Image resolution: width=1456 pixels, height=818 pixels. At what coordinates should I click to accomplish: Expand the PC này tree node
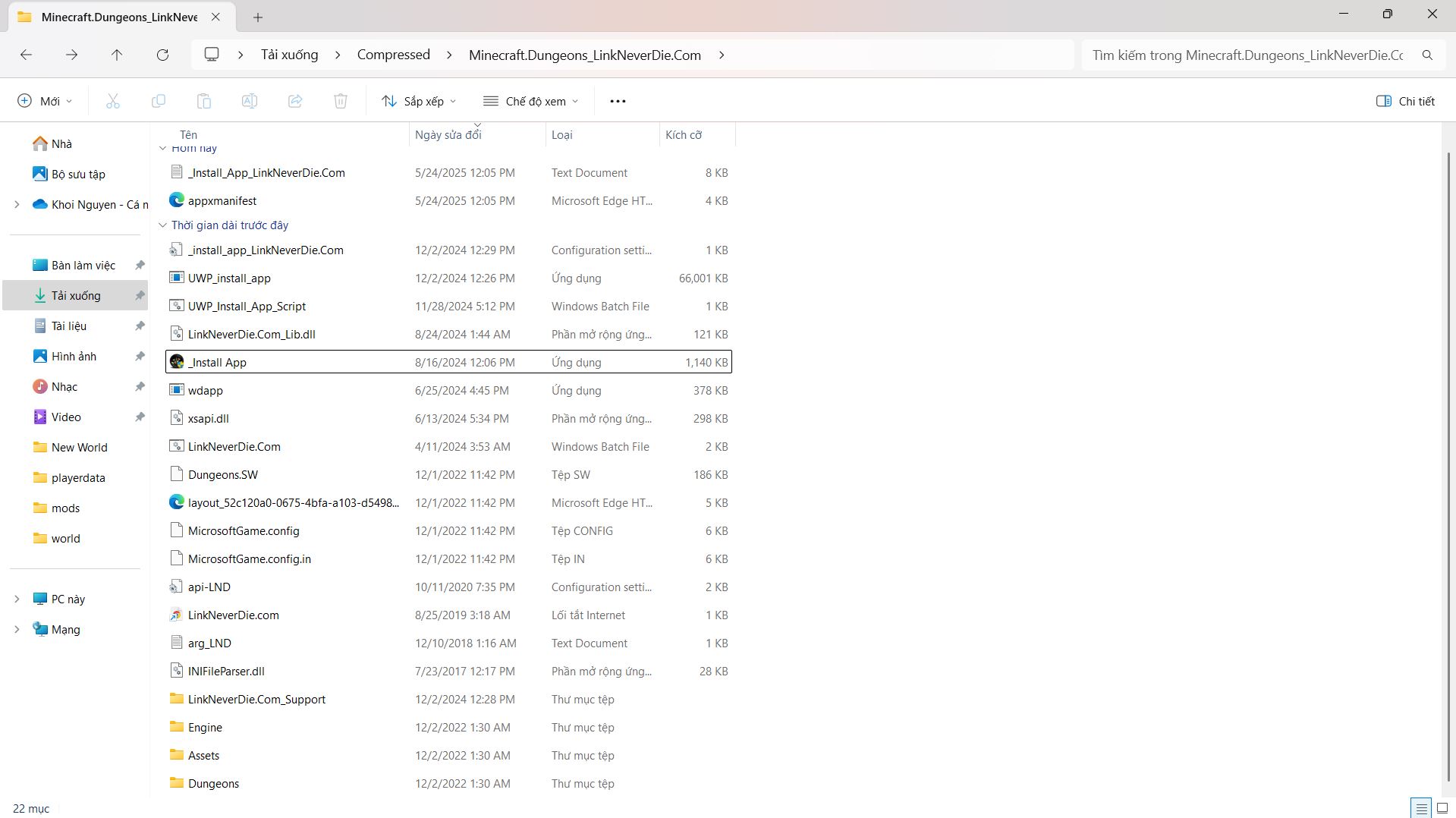click(17, 599)
